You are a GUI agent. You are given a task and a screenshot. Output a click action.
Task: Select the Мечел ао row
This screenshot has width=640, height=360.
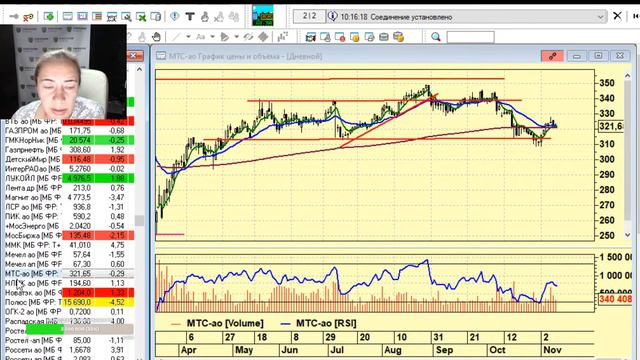(x=69, y=254)
